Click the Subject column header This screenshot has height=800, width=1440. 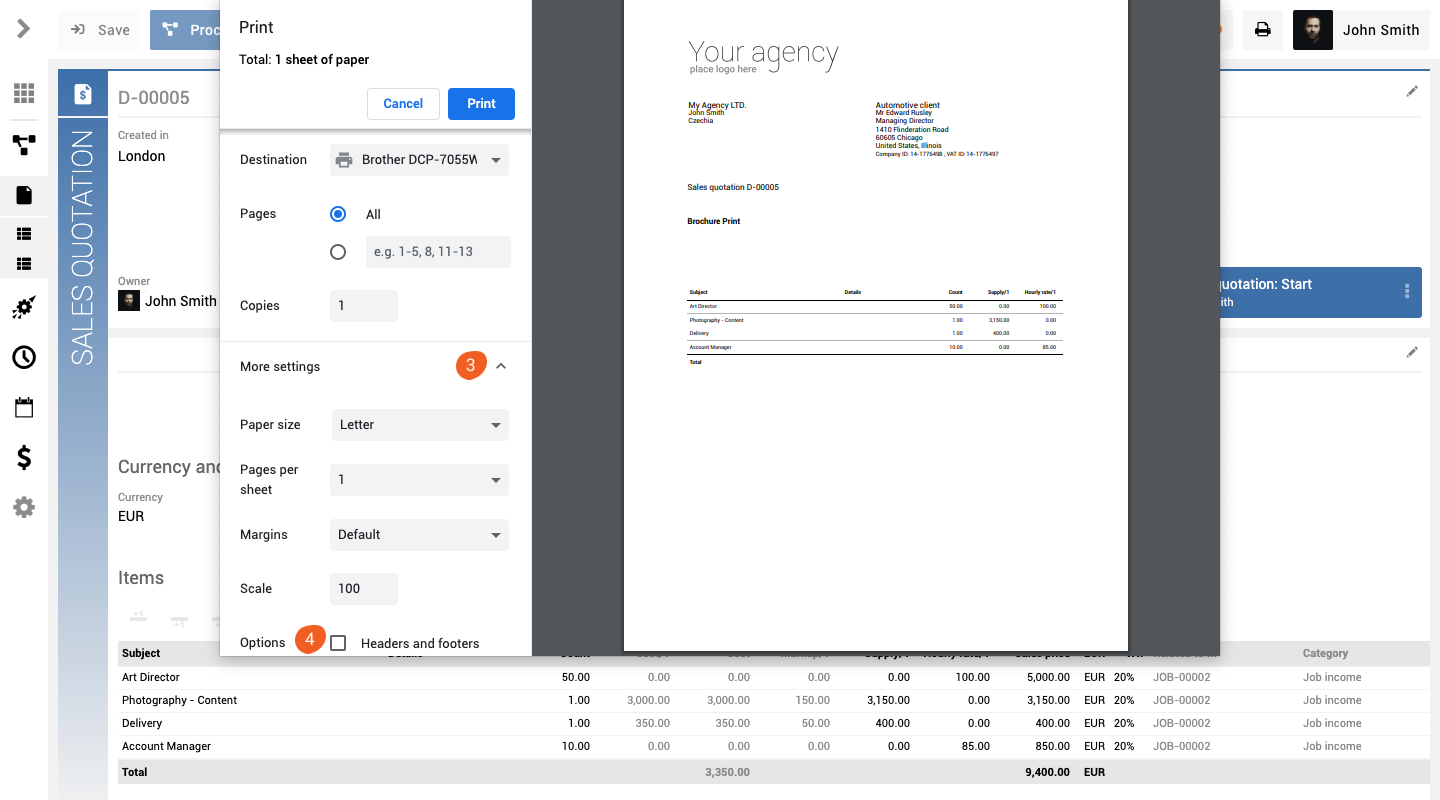pos(141,653)
